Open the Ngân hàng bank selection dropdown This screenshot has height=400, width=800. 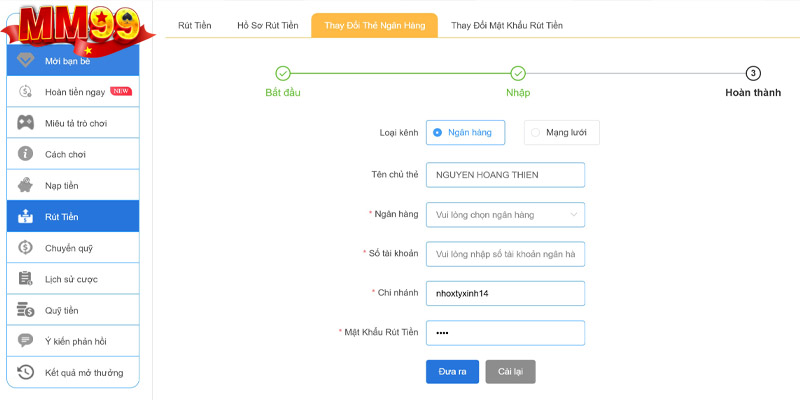(x=505, y=215)
